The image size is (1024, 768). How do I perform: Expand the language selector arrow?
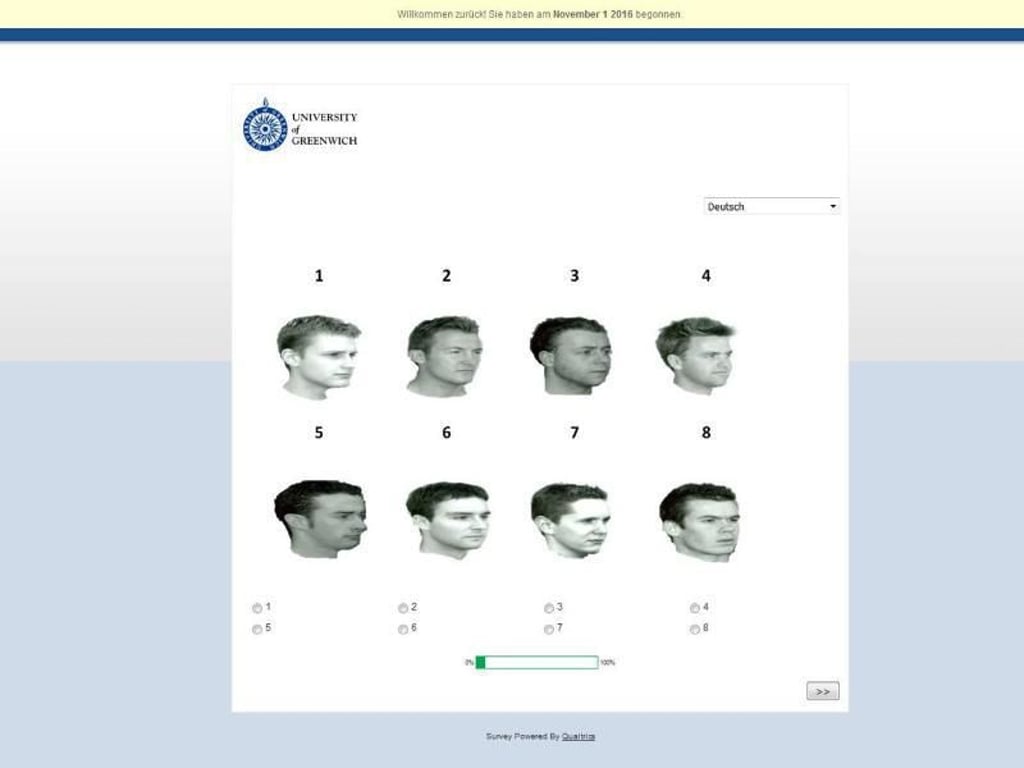point(833,206)
